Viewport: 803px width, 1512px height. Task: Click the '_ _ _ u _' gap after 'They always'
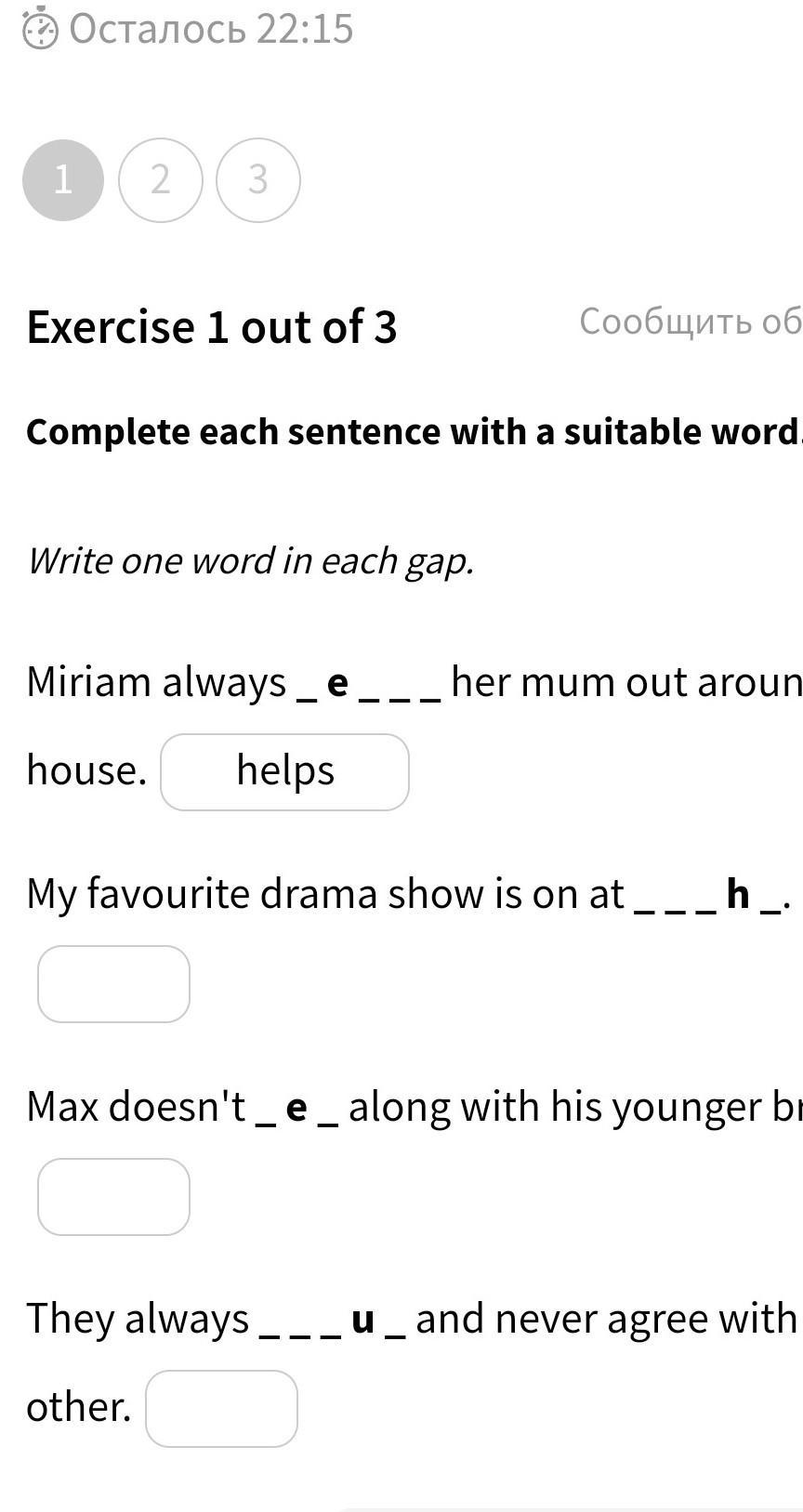coord(333,1321)
